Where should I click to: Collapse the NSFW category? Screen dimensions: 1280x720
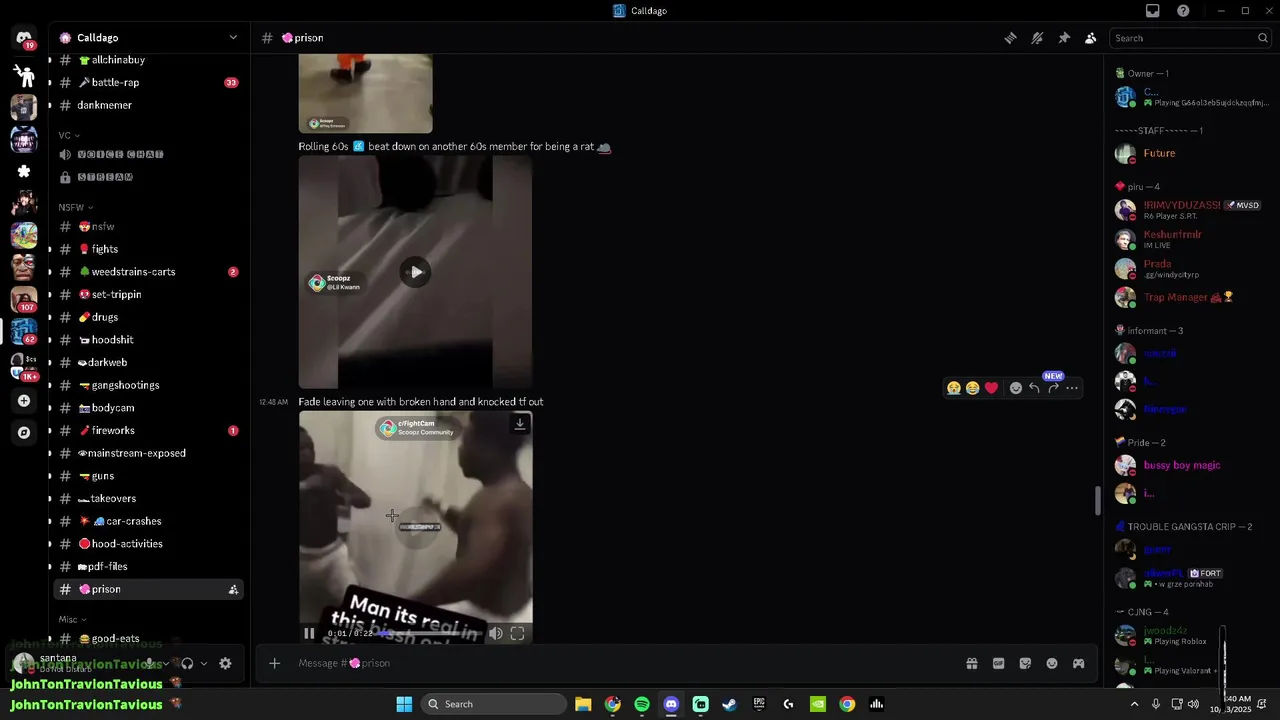[x=74, y=207]
